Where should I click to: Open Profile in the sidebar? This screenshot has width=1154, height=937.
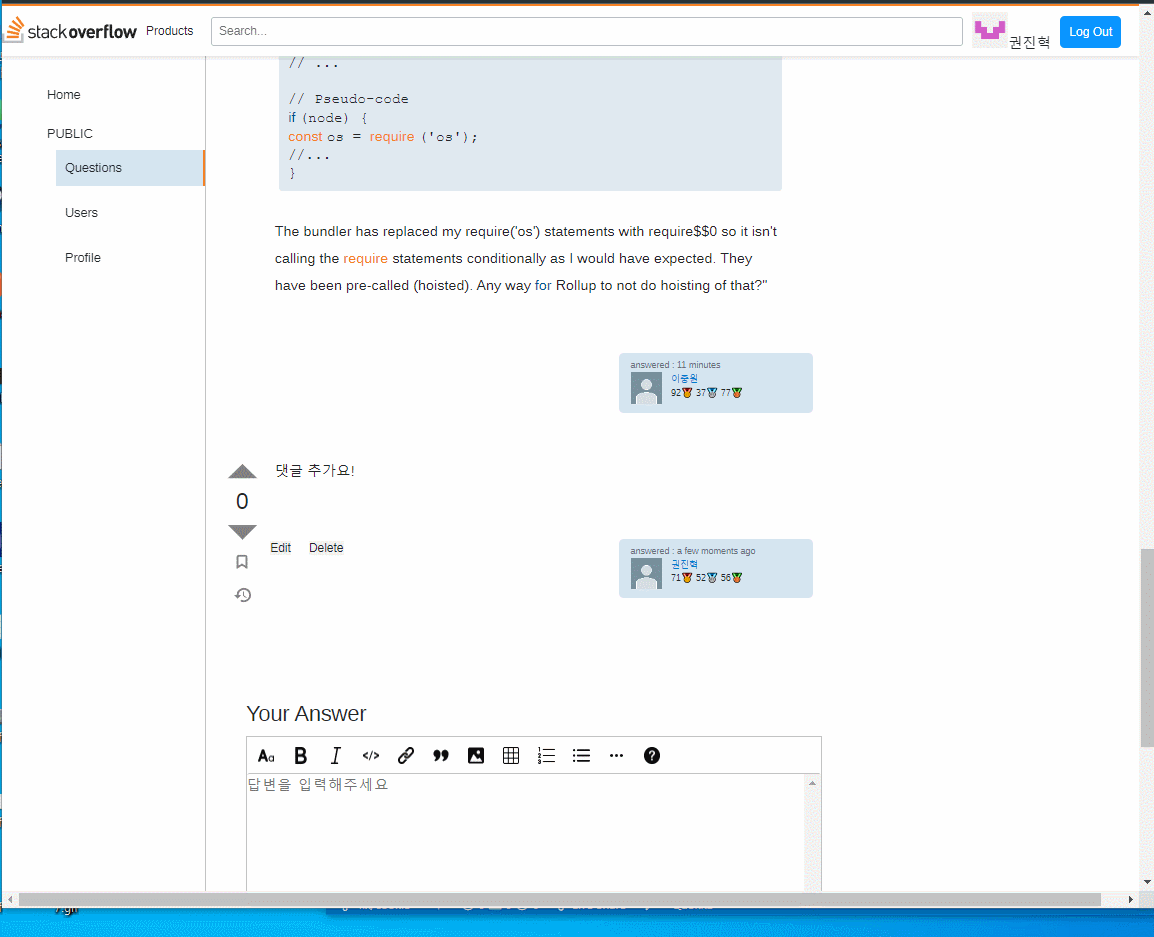pyautogui.click(x=82, y=258)
